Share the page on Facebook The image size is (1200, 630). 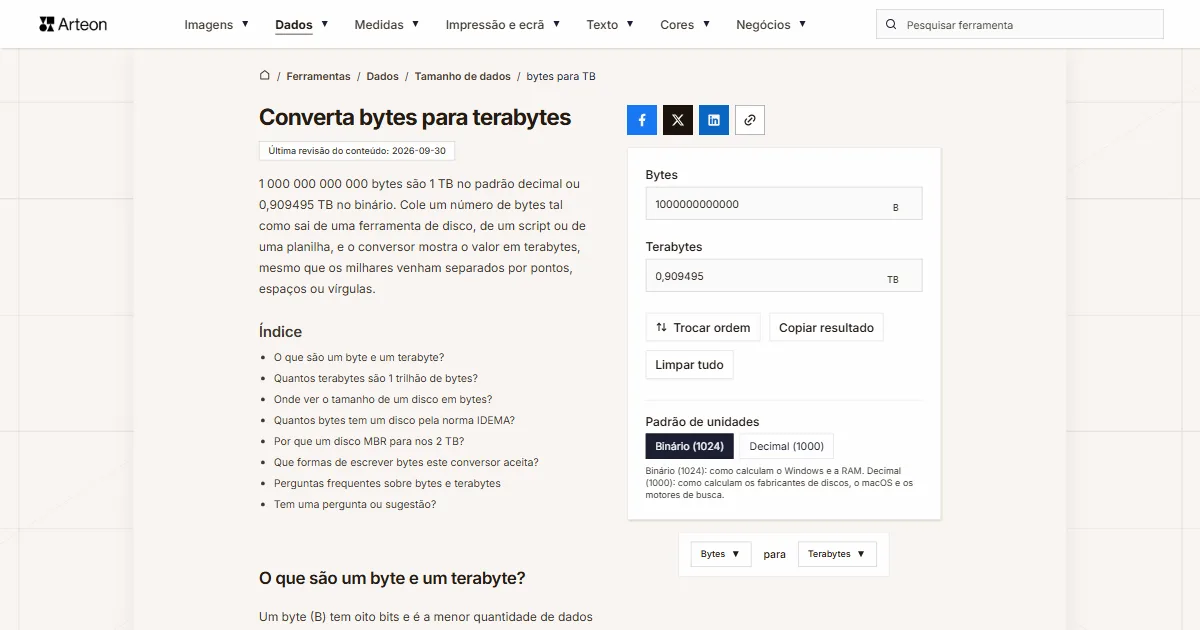642,120
